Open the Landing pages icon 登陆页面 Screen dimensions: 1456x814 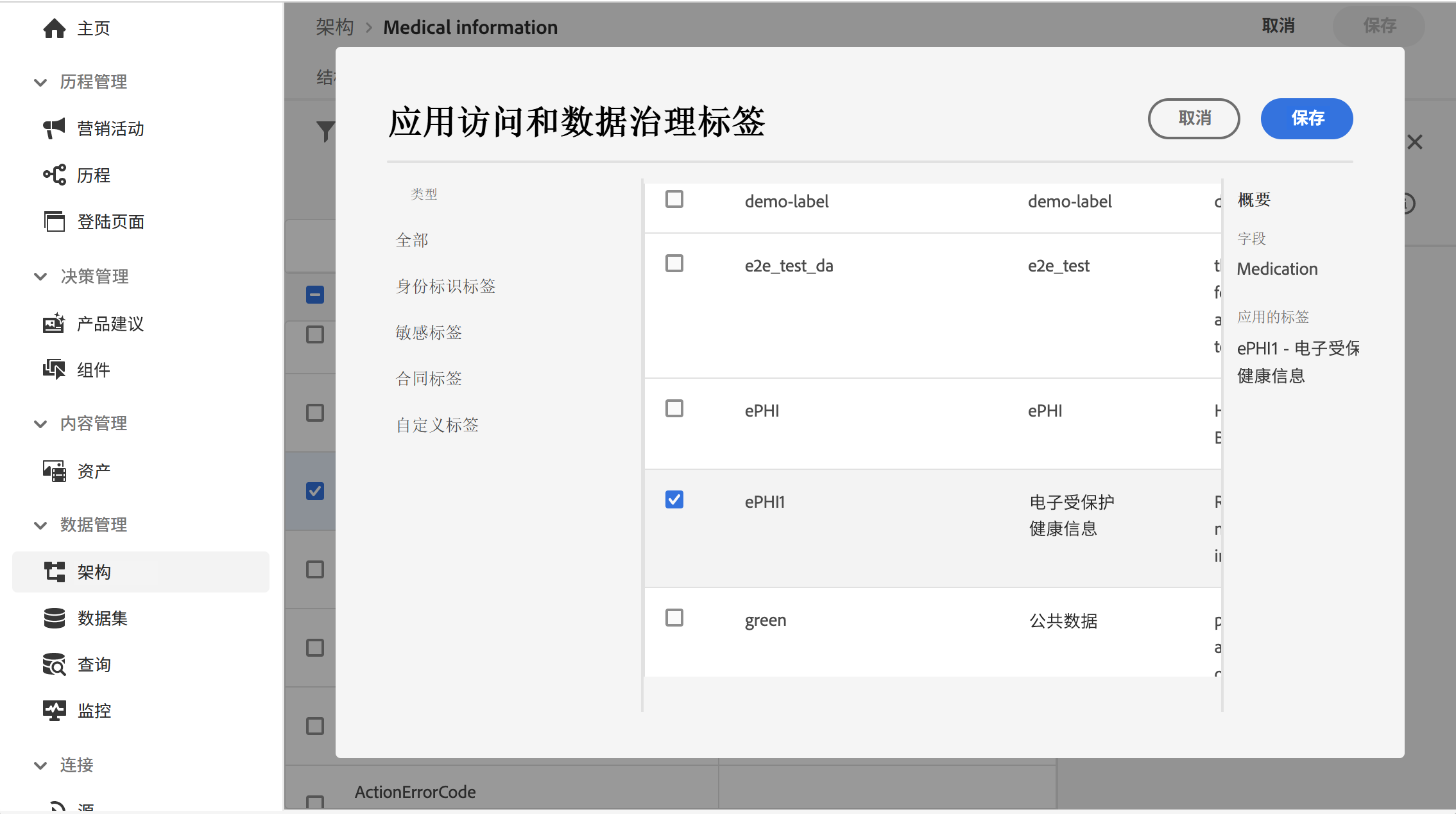[x=55, y=221]
